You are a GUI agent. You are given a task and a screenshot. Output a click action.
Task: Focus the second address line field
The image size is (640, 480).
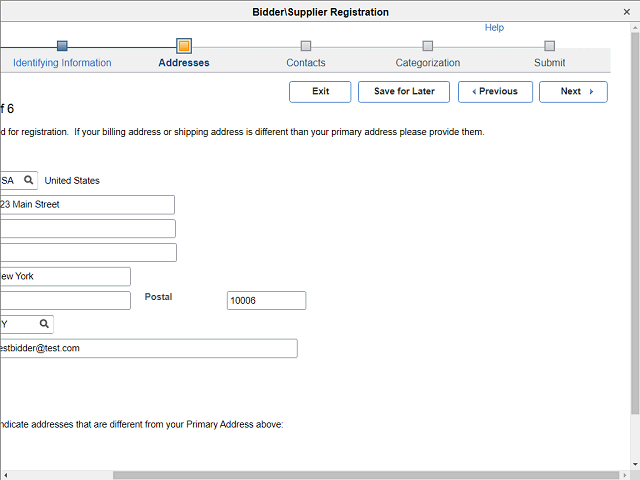tap(87, 229)
